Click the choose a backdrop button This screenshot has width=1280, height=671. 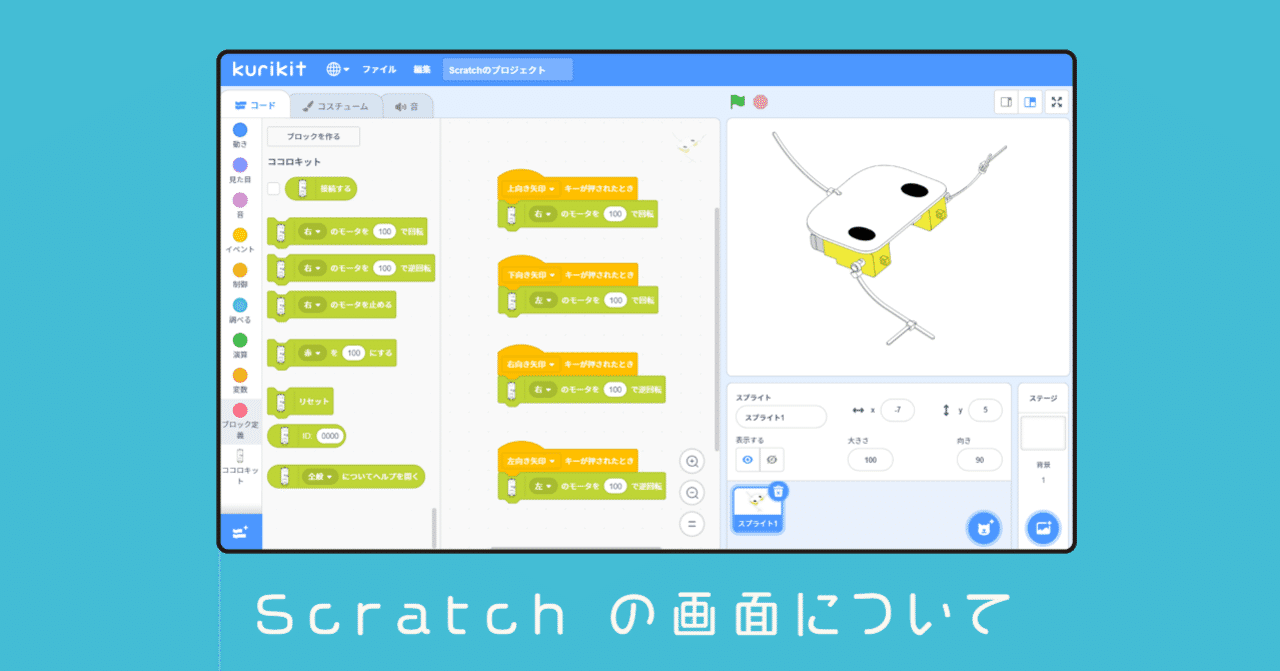click(x=1043, y=528)
